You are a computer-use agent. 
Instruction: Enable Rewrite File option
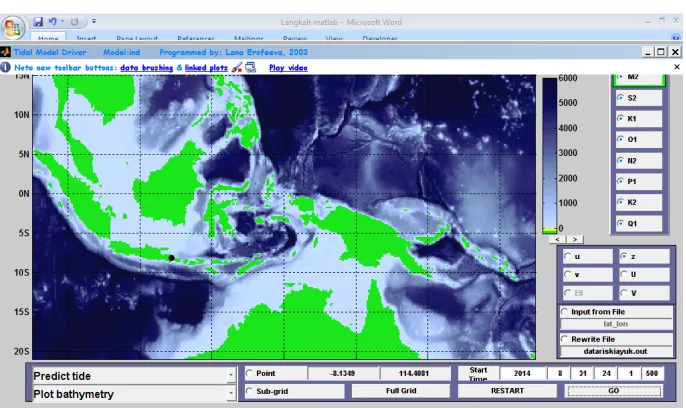point(564,339)
